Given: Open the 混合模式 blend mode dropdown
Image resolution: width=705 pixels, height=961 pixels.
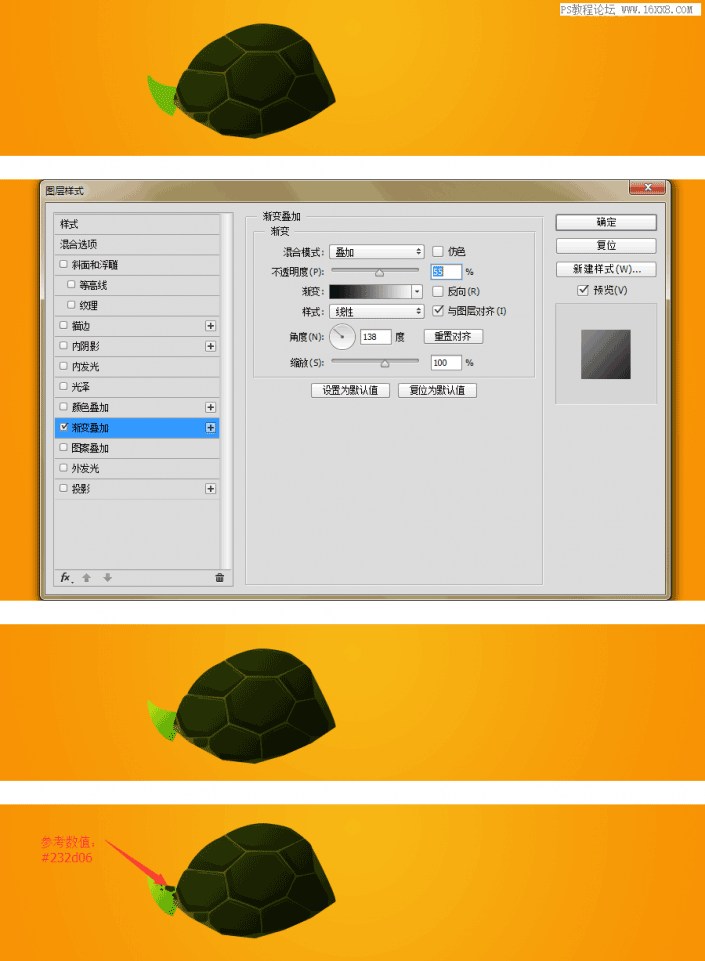Looking at the screenshot, I should coord(378,252).
